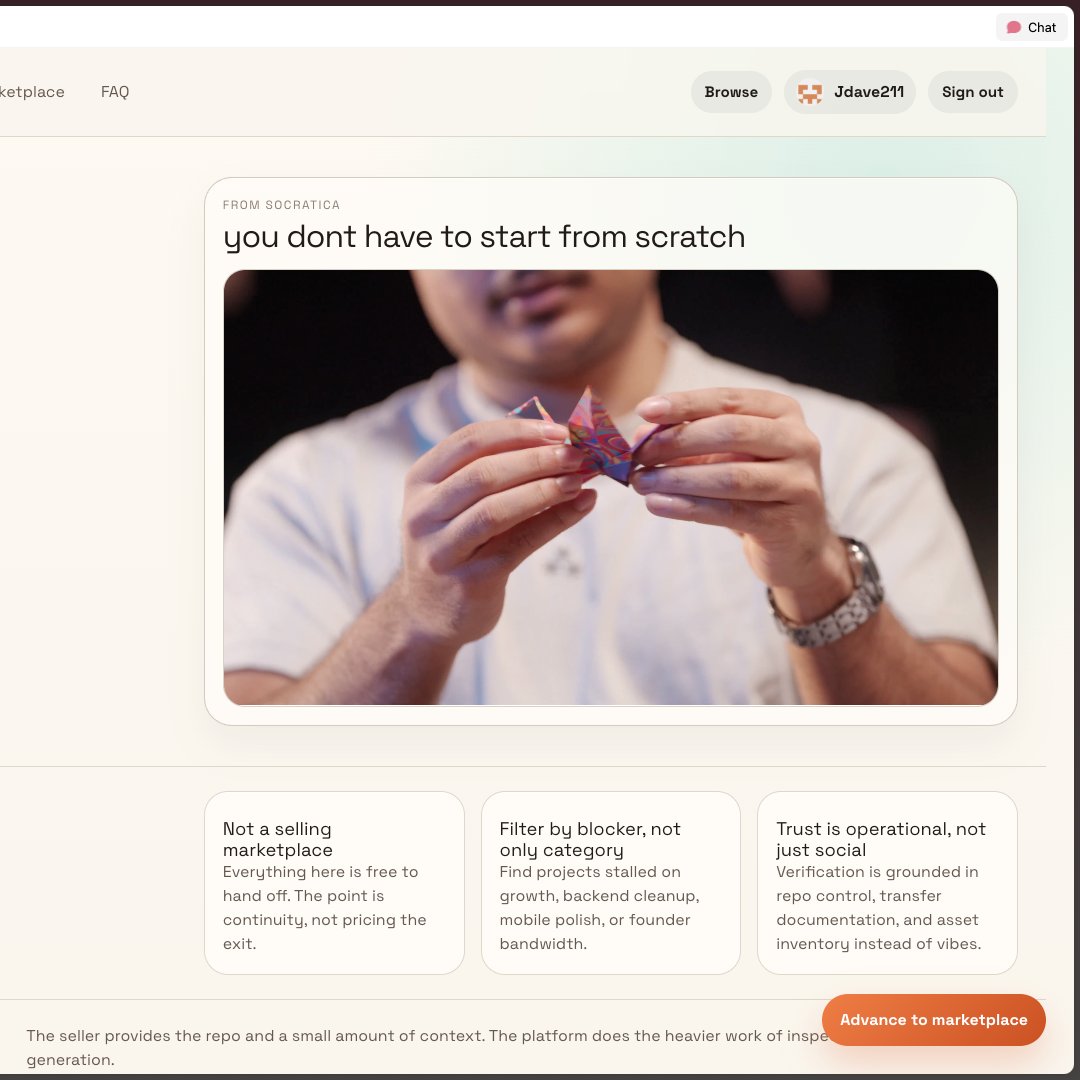Open the FAQ page
The image size is (1080, 1080).
pos(115,92)
